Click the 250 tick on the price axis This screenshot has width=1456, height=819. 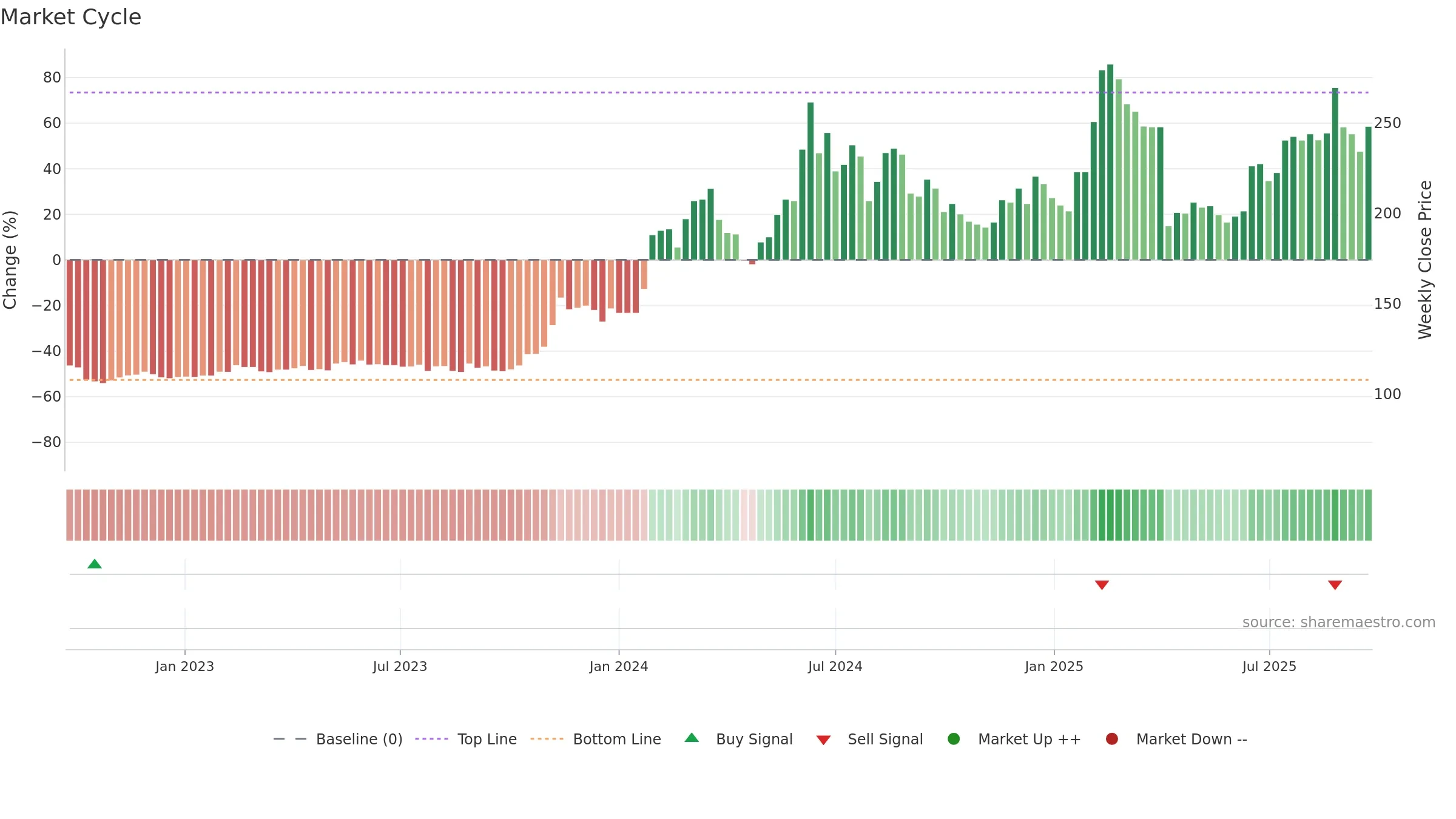click(x=1387, y=123)
